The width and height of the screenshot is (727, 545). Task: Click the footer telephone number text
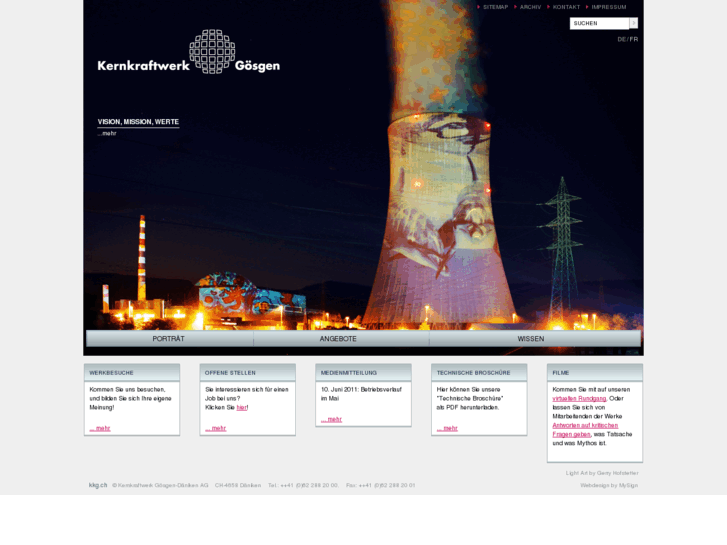tap(303, 485)
